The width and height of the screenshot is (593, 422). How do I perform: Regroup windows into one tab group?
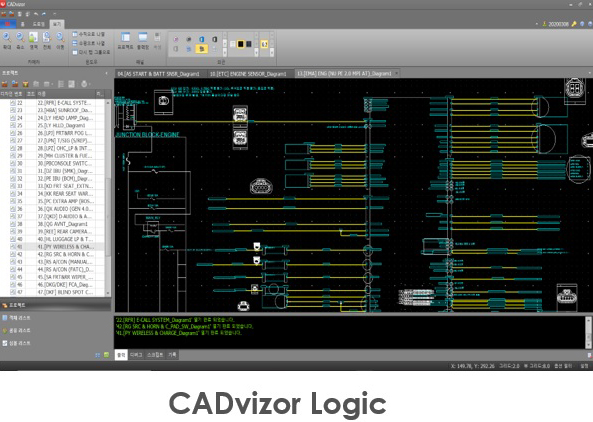click(x=91, y=52)
